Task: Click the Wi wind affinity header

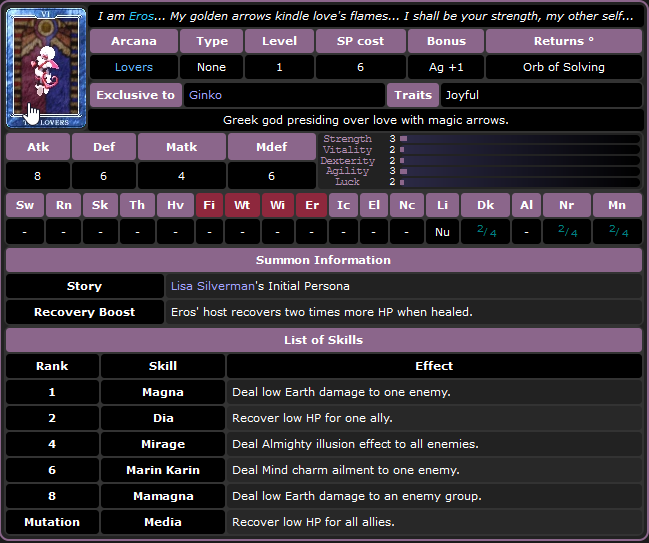Action: (277, 205)
